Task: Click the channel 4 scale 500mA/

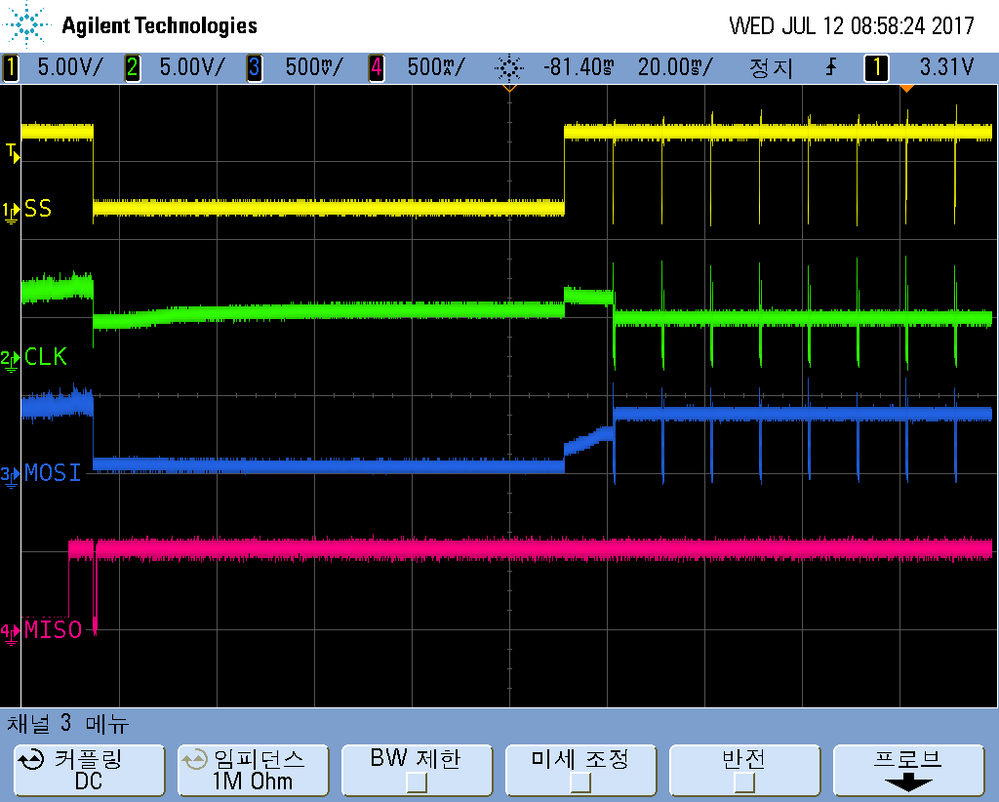Action: pyautogui.click(x=436, y=67)
